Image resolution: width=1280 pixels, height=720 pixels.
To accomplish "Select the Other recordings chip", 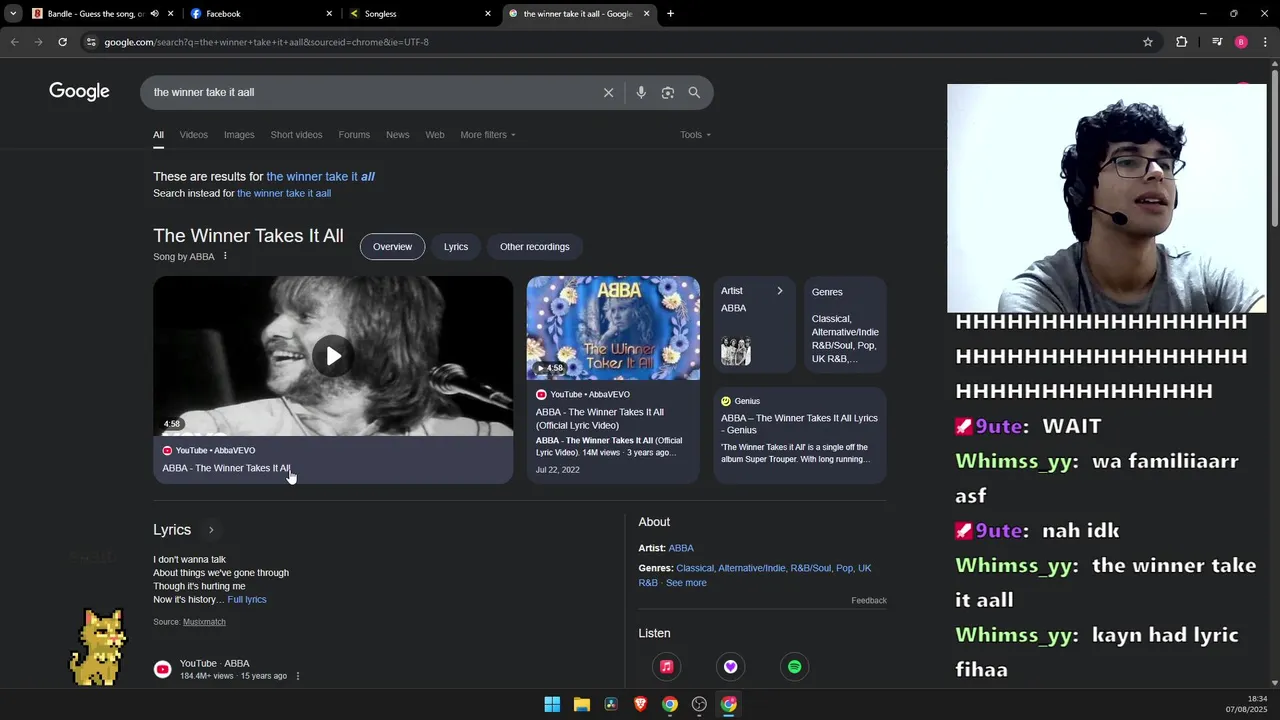I will coord(535,247).
